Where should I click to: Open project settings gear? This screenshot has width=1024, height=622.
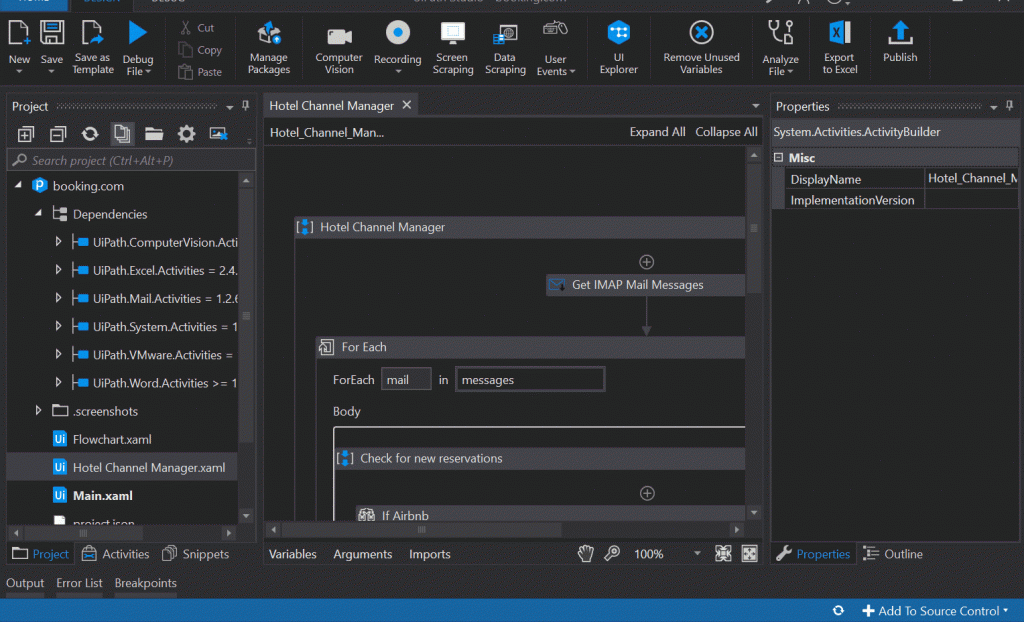(186, 134)
